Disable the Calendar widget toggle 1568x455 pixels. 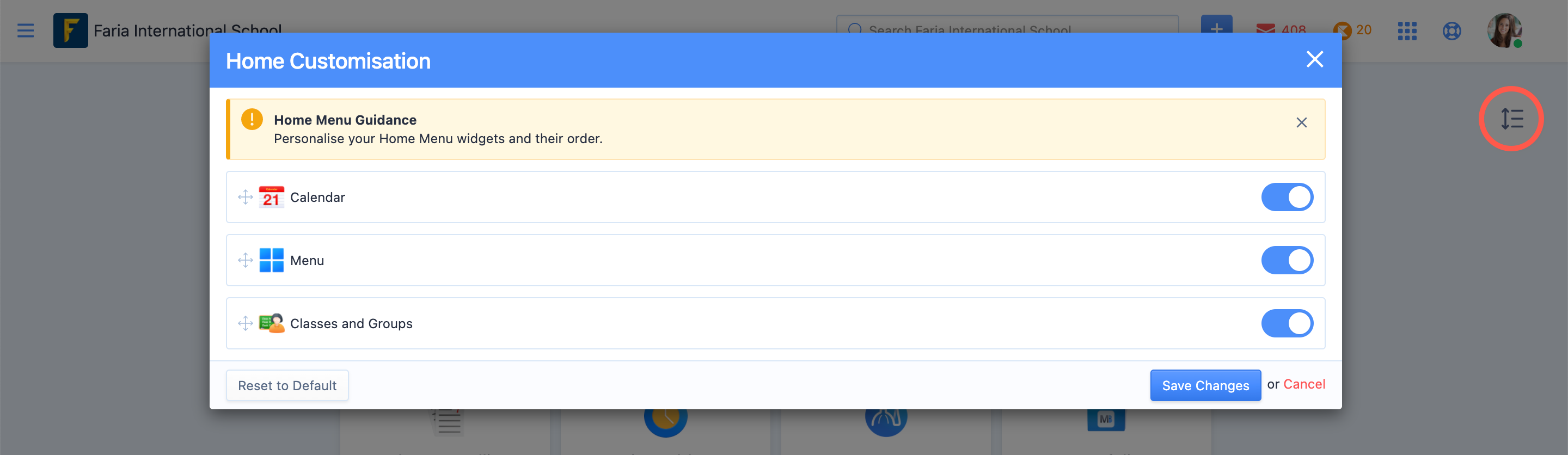(x=1287, y=197)
